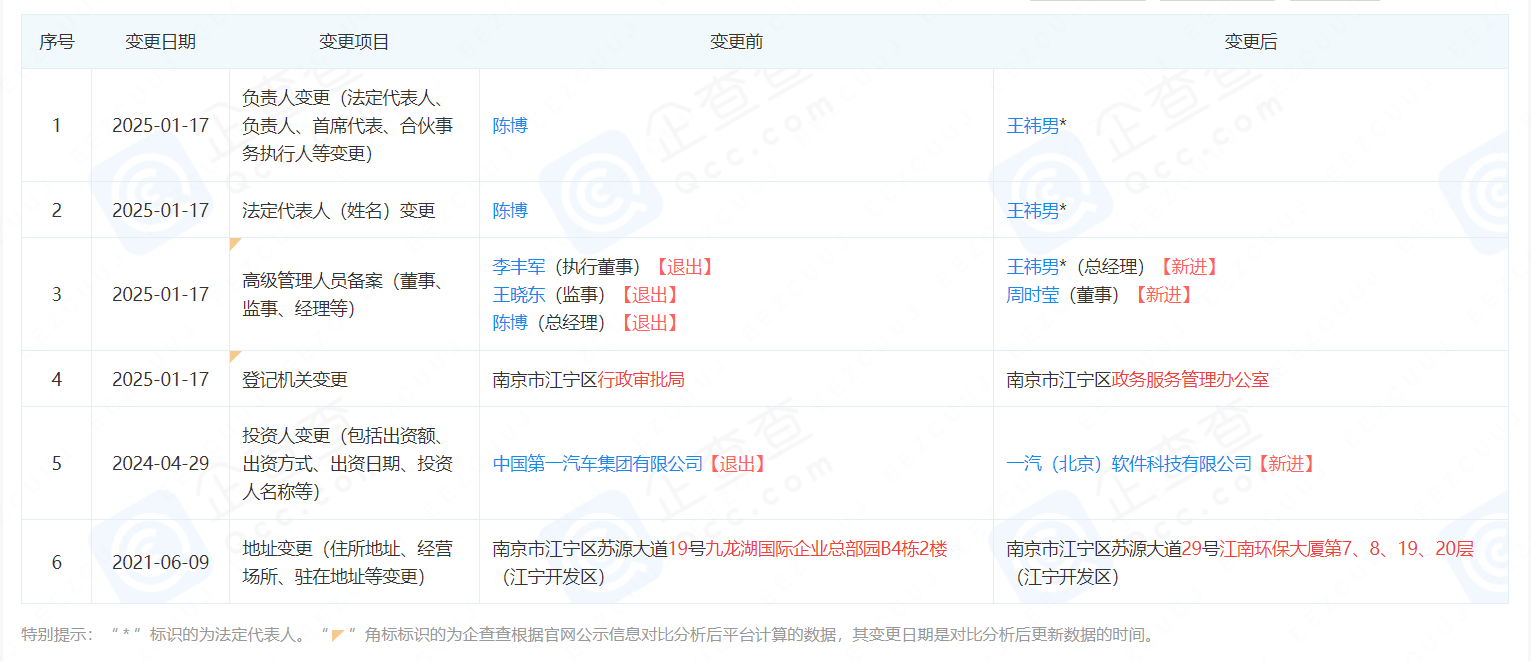Open 中国第一汽车集团有限公司 company link
Screen dimensions: 1531x661
(598, 464)
